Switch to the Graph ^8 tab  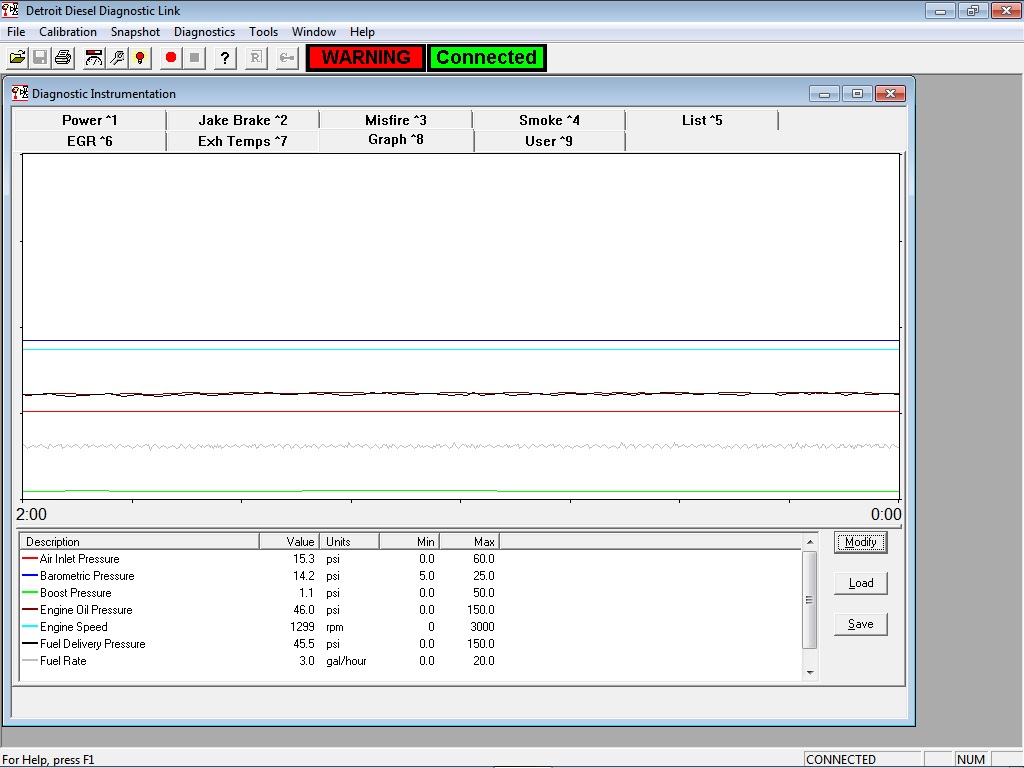point(396,140)
